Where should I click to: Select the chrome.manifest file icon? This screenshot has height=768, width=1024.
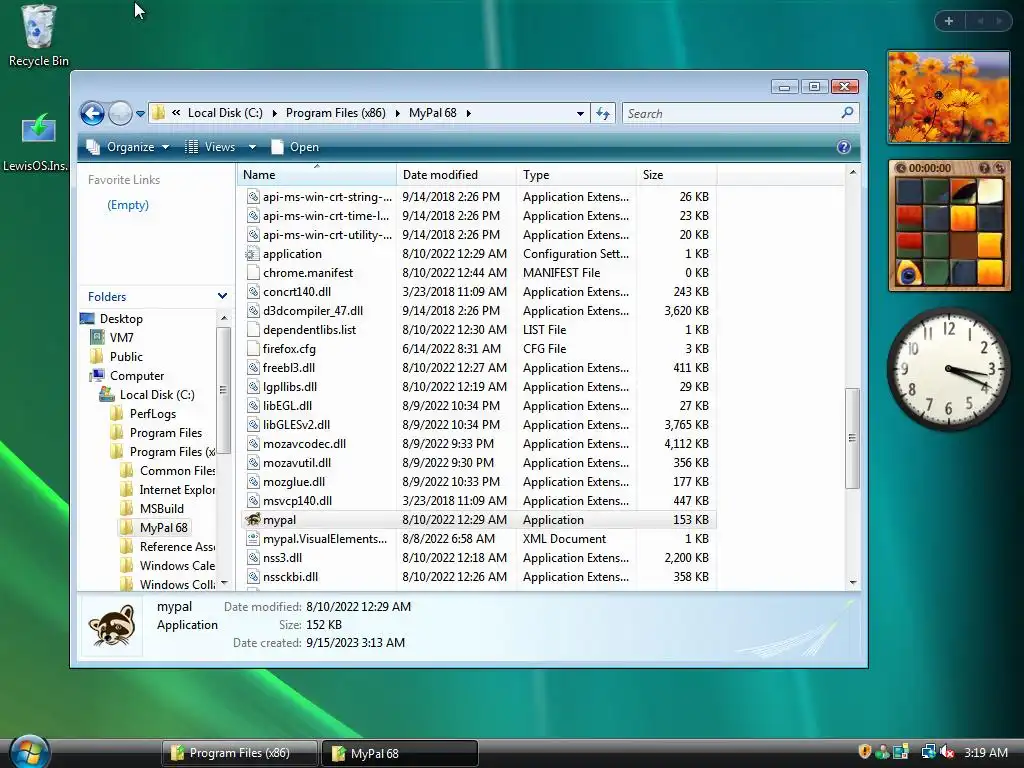pos(253,273)
